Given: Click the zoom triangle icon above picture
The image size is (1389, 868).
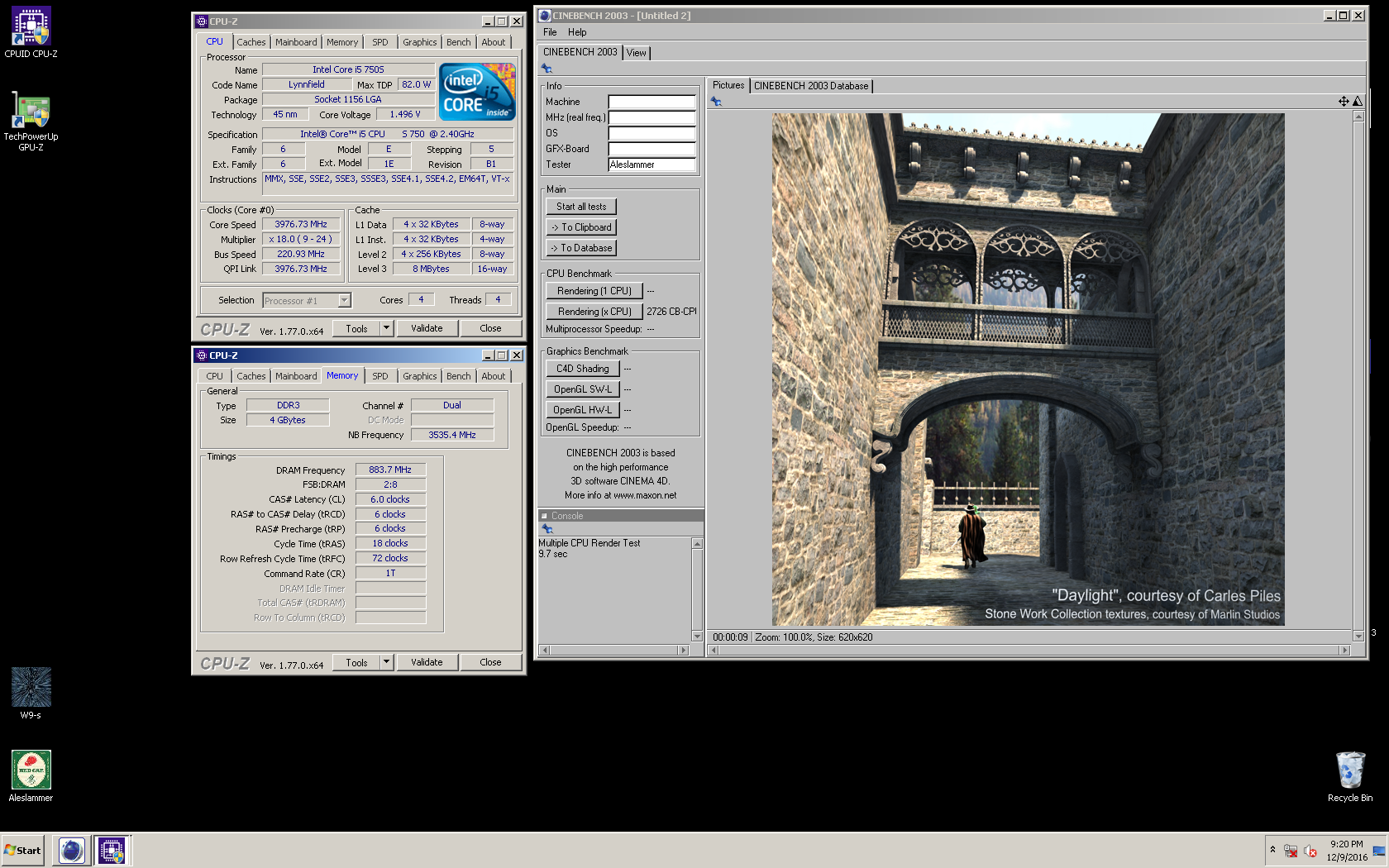Looking at the screenshot, I should (x=1357, y=101).
